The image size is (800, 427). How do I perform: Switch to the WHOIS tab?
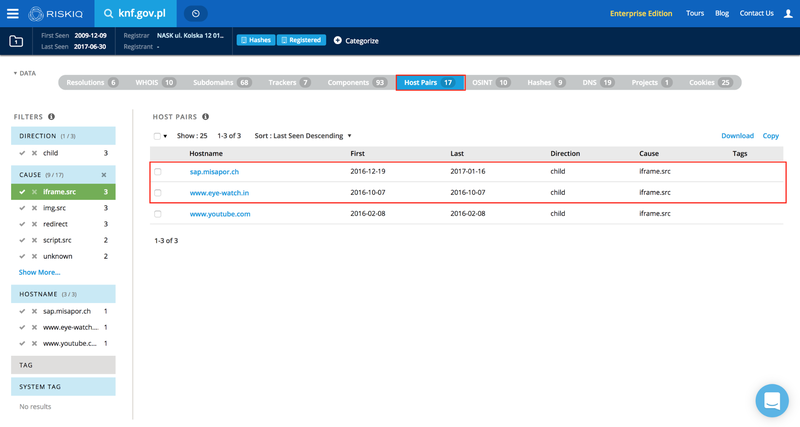coord(156,83)
